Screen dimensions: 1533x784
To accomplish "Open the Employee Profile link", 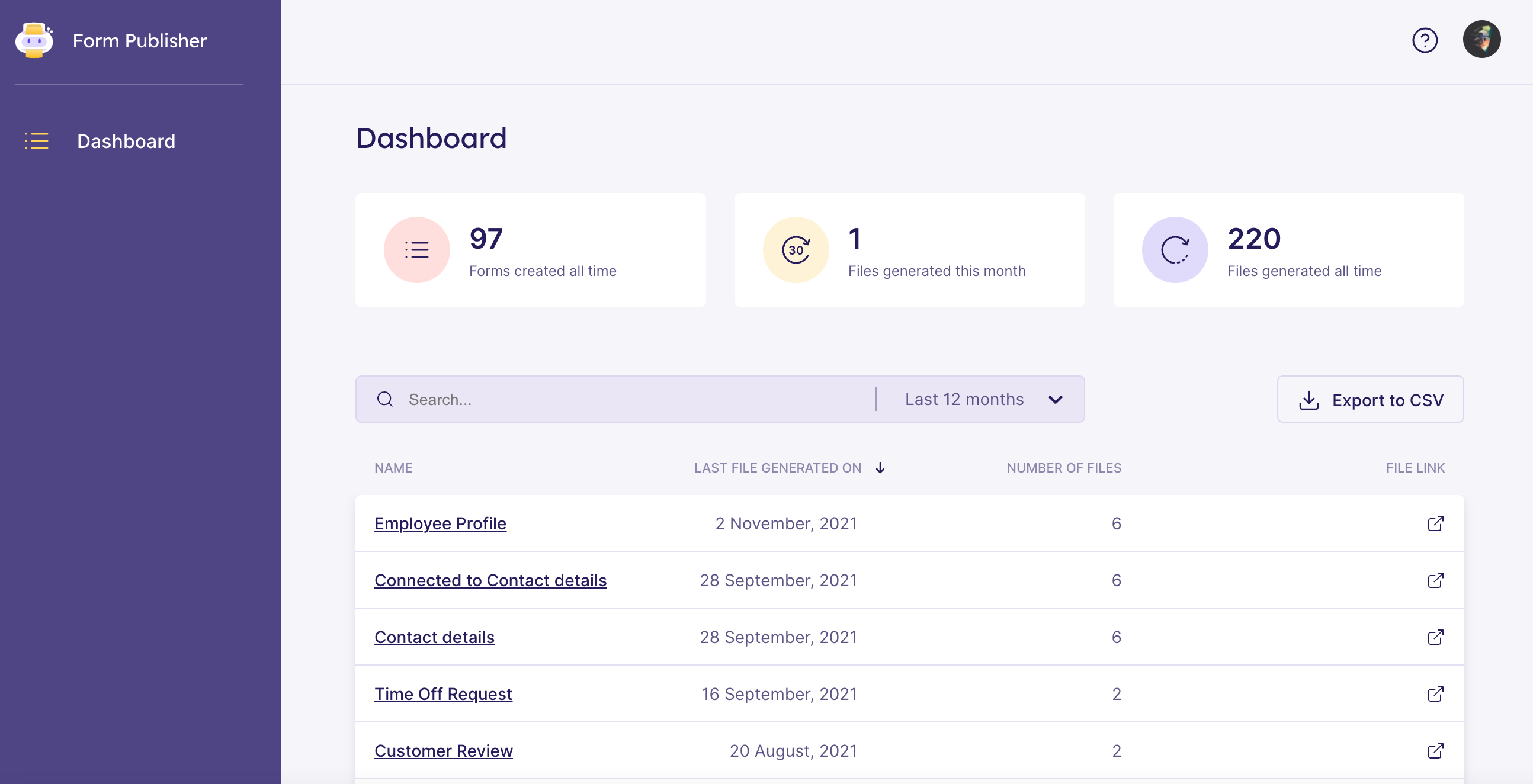I will point(440,523).
